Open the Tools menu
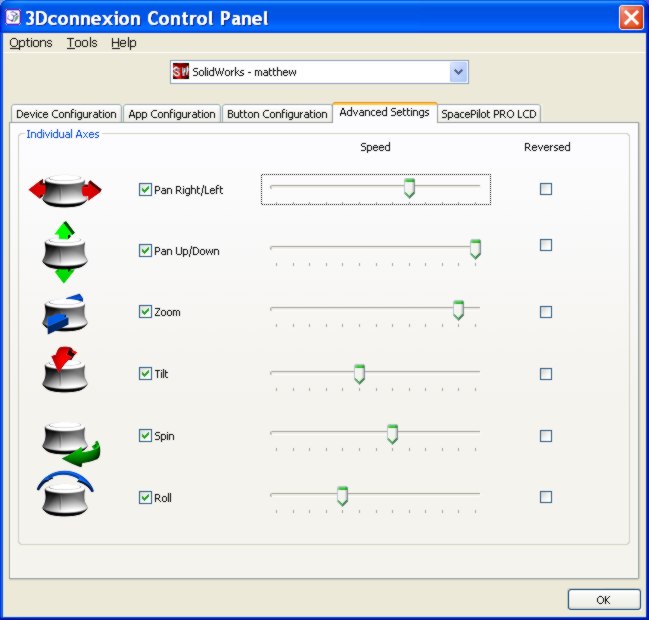Screen dimensions: 649x620 click(x=82, y=43)
